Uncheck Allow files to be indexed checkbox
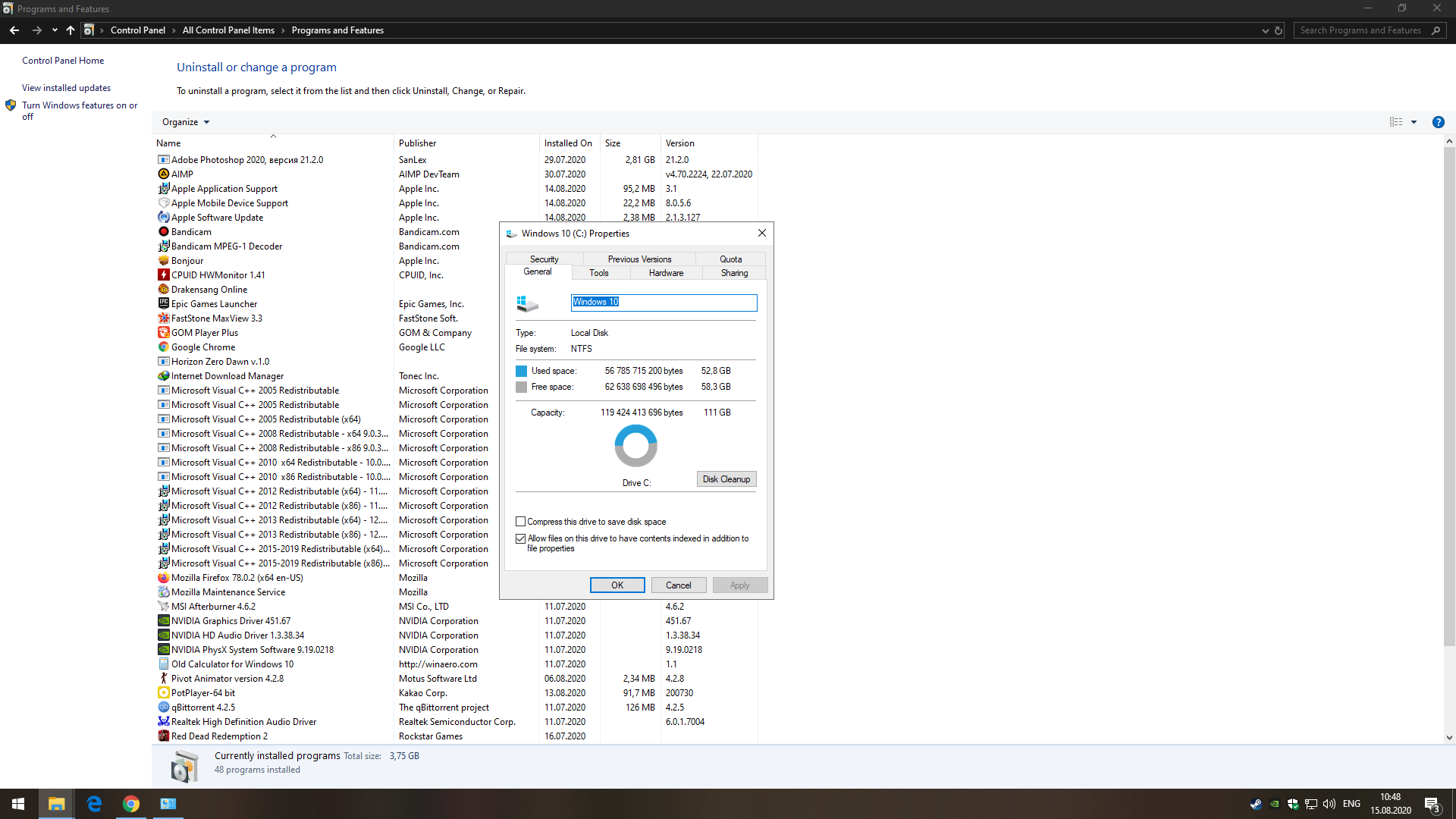Screen dimensions: 1456x819 pyautogui.click(x=521, y=538)
